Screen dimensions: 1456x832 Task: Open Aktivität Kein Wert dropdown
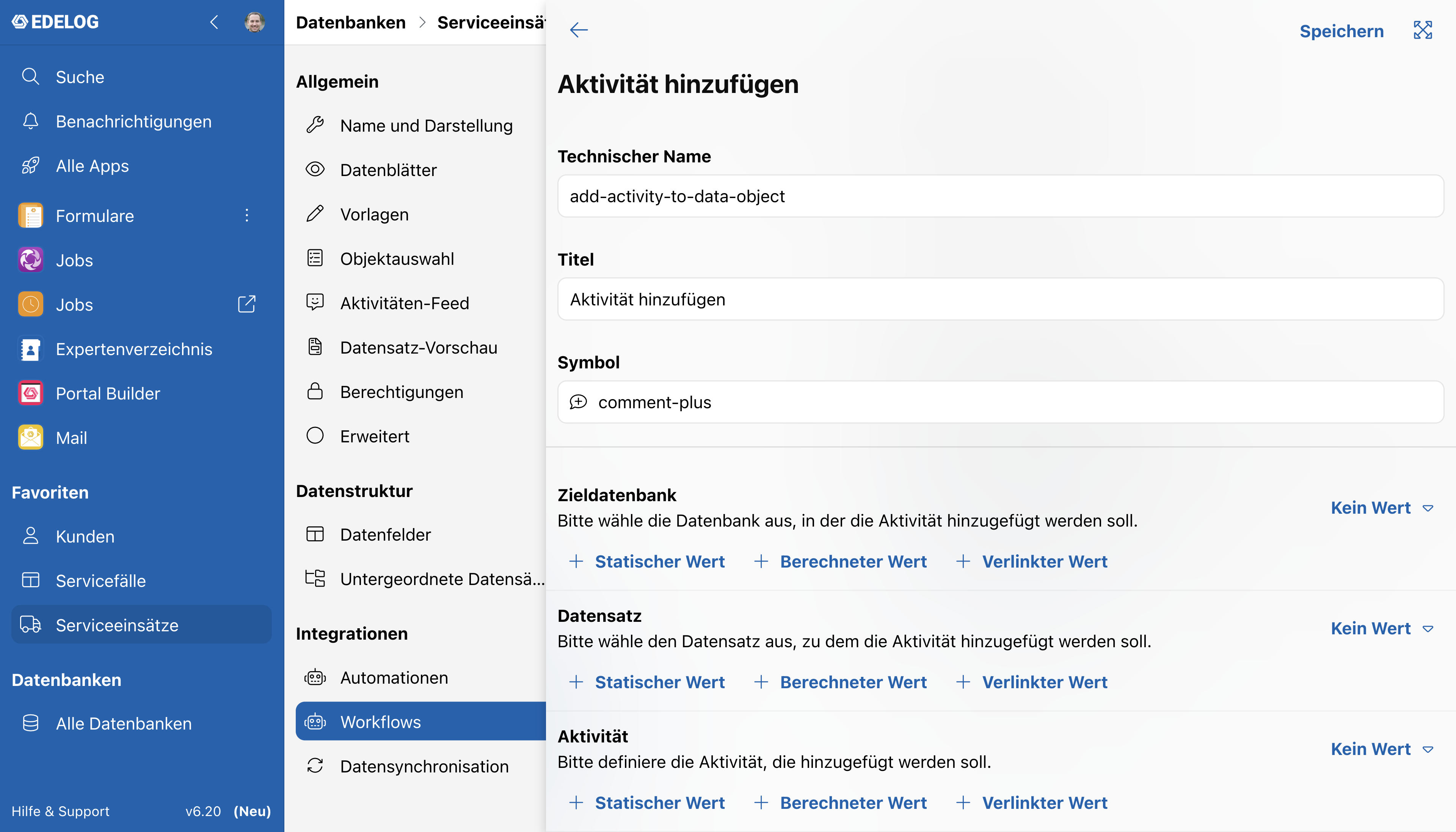1382,749
